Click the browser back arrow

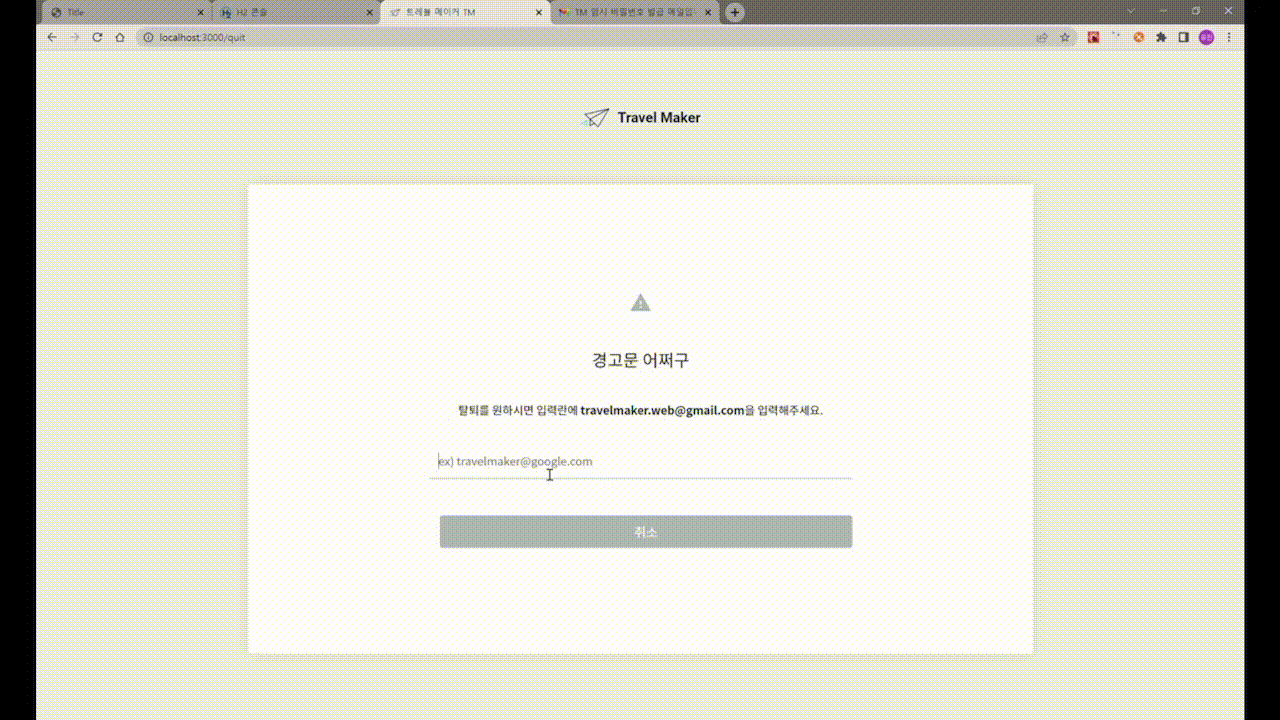[x=52, y=37]
